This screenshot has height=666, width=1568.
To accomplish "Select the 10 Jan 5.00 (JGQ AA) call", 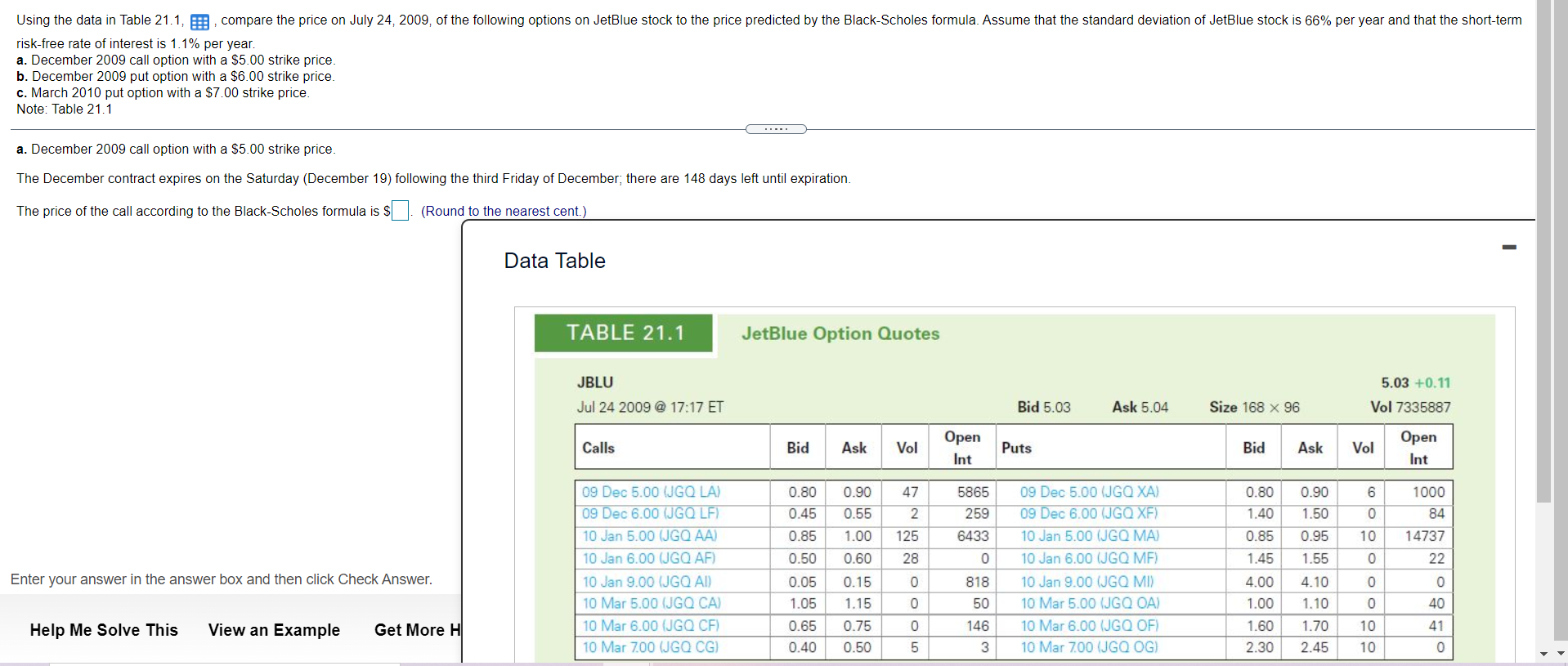I will pos(649,536).
